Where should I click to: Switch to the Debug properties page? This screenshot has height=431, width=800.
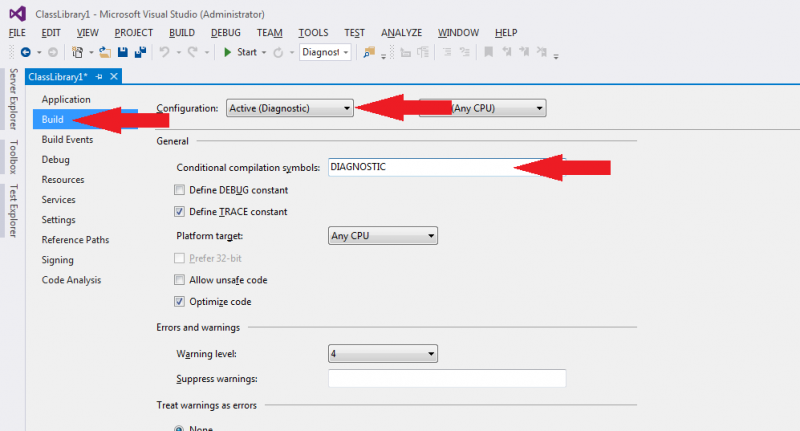[x=56, y=160]
